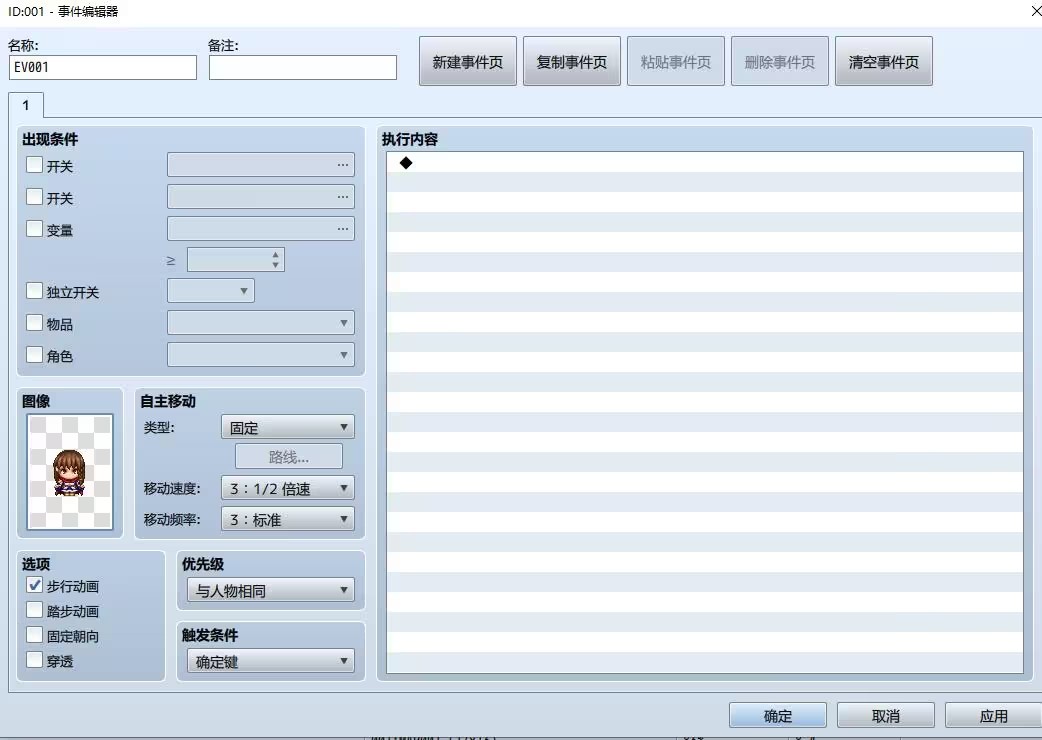Open the second 开关 switch selector
This screenshot has height=740, width=1042.
344,197
